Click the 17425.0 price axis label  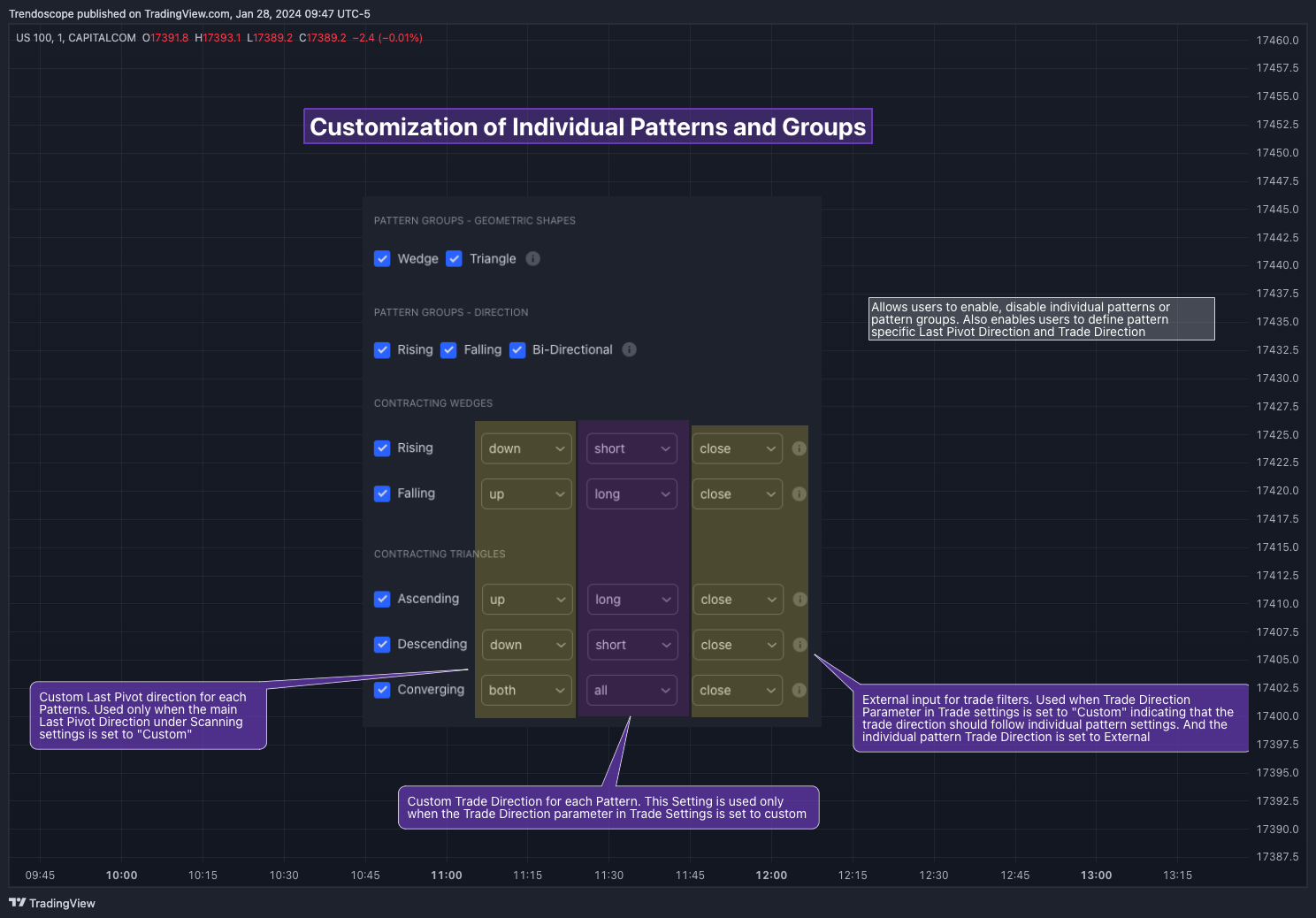pyautogui.click(x=1277, y=434)
